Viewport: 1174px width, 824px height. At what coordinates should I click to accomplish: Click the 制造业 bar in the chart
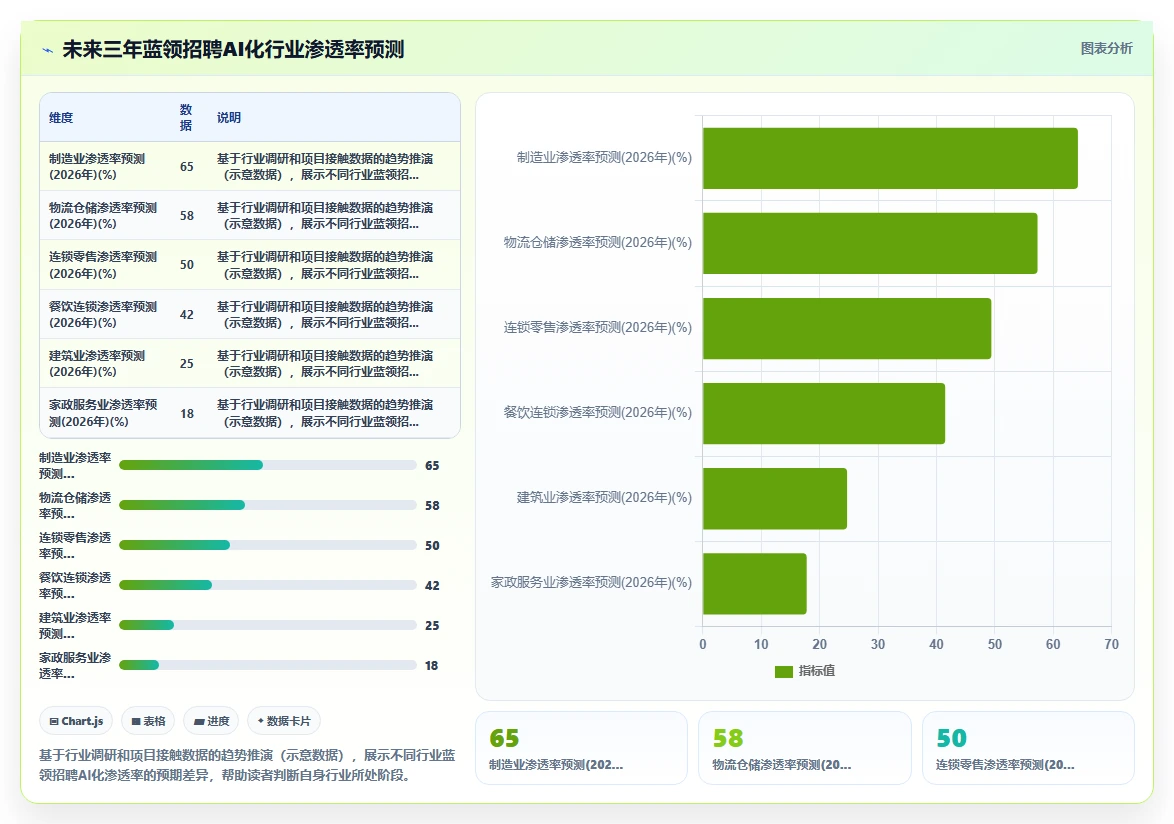890,158
